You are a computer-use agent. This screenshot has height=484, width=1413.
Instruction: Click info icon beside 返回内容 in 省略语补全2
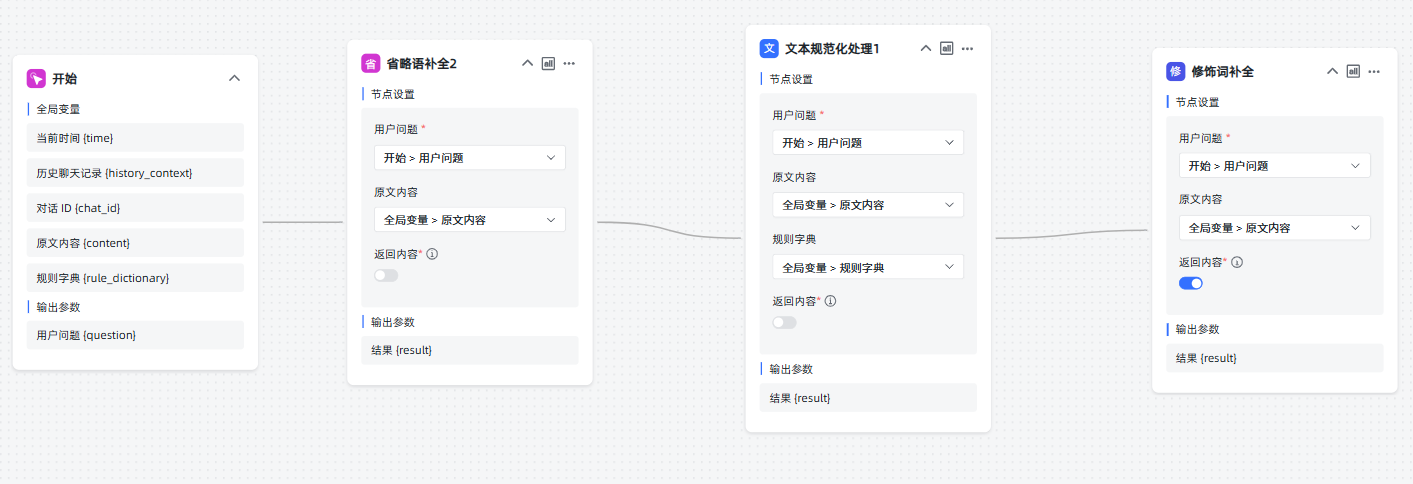[432, 254]
